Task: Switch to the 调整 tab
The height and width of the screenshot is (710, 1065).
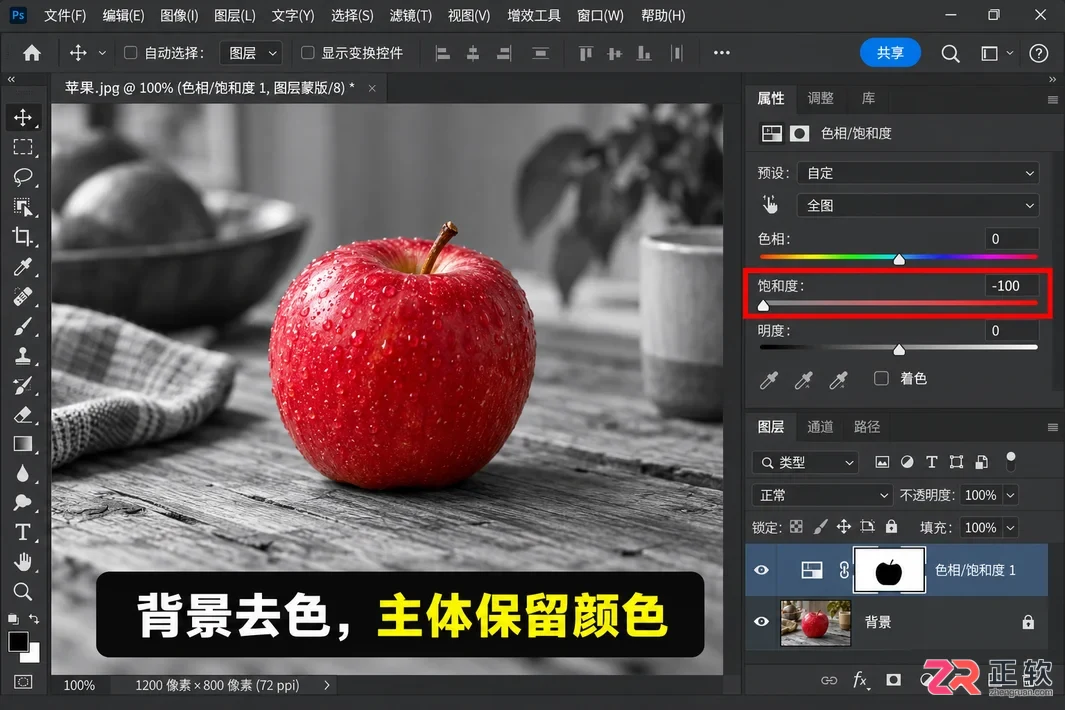Action: [x=820, y=99]
